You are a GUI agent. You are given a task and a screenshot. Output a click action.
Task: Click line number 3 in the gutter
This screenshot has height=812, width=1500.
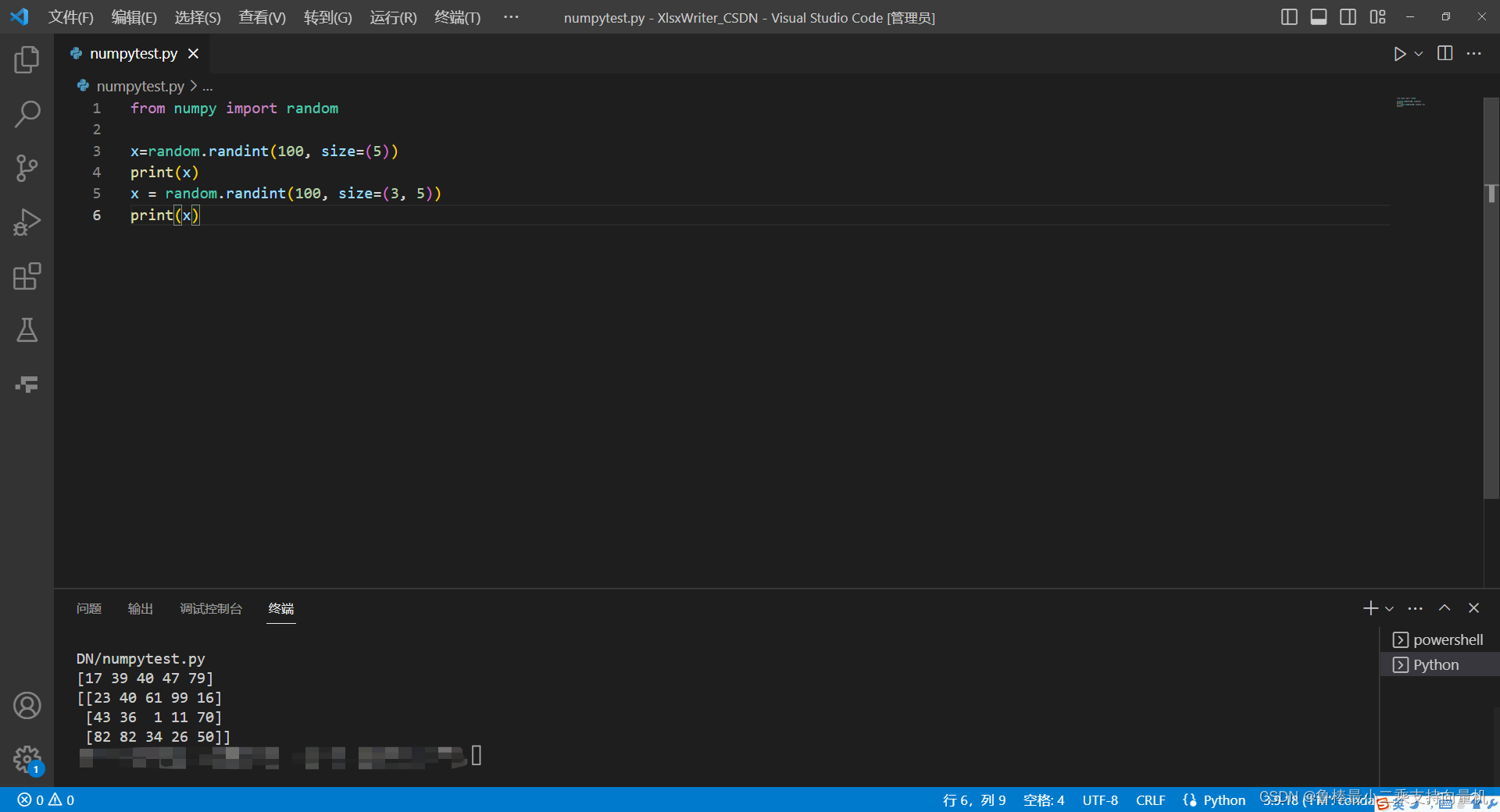[x=97, y=151]
